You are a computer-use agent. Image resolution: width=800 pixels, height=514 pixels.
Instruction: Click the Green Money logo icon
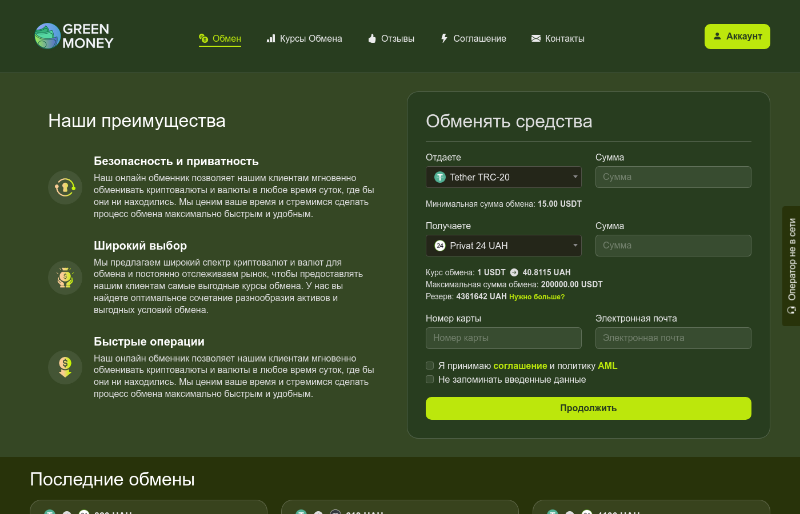pos(46,36)
